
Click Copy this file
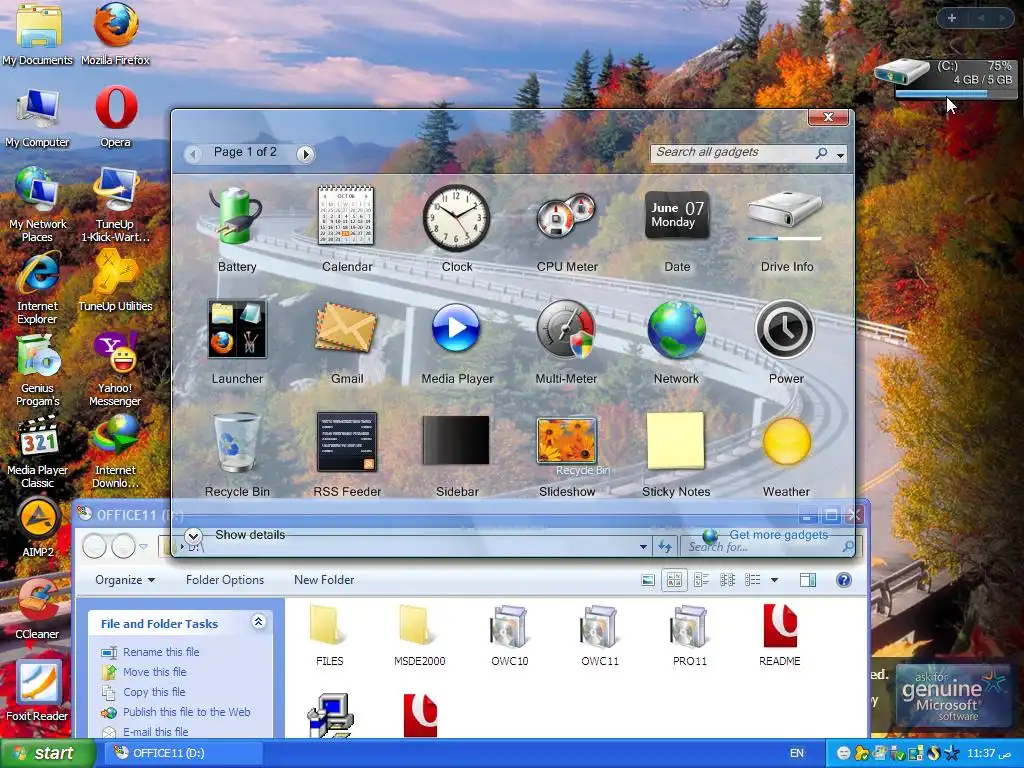click(x=154, y=692)
